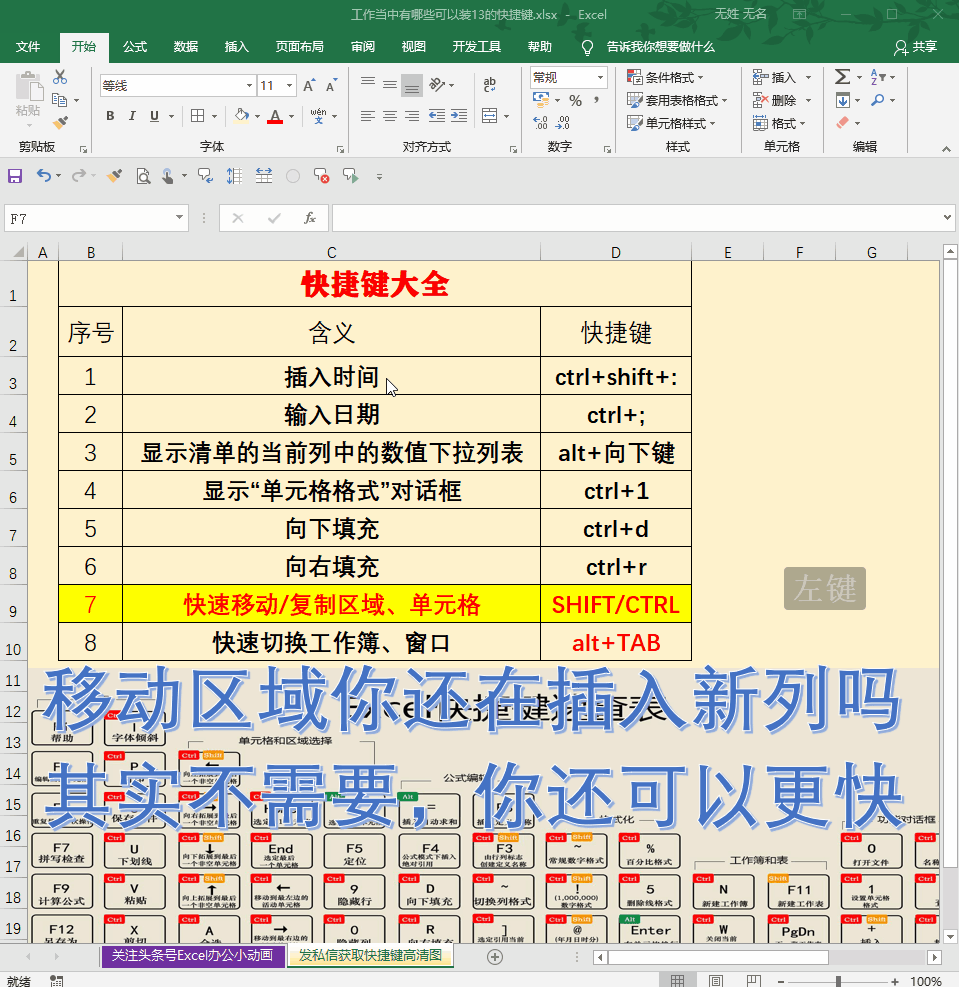Switch to the 视图 tab
This screenshot has height=987, width=959.
[413, 47]
